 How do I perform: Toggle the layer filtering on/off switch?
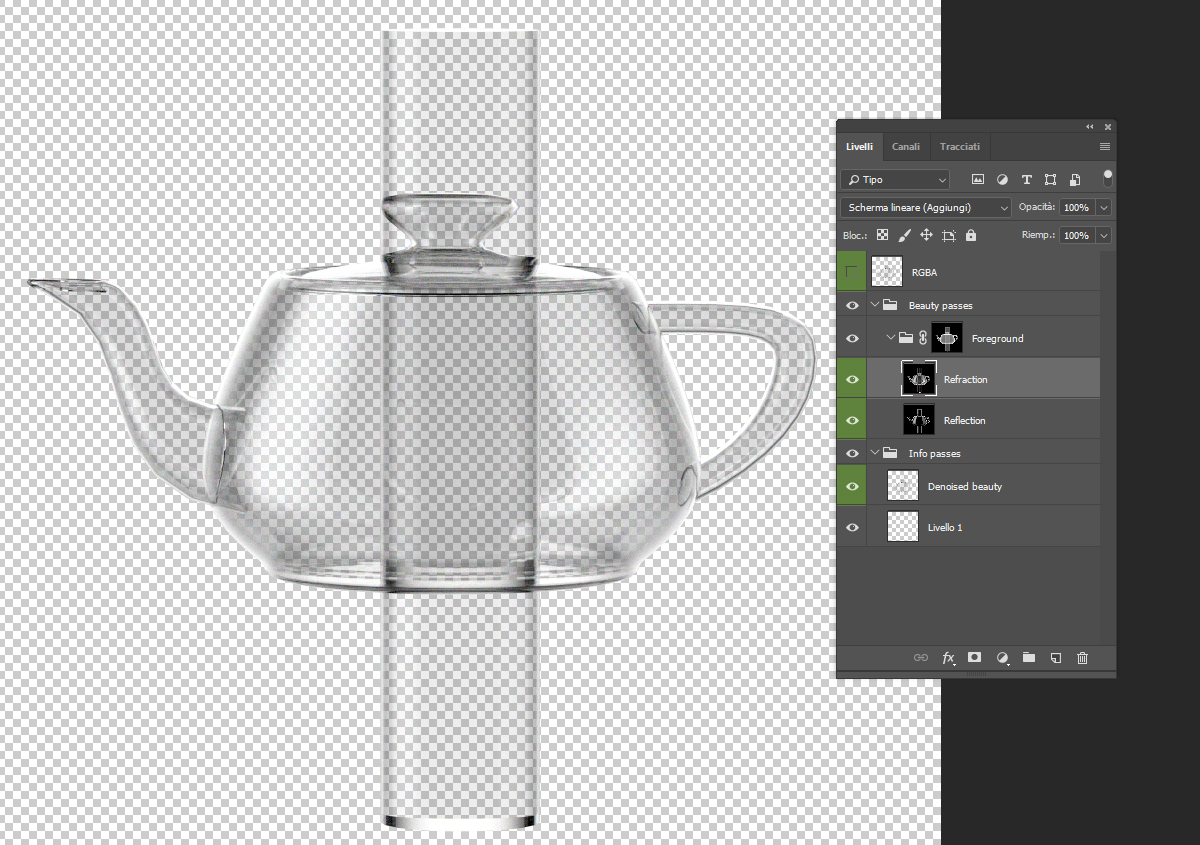click(x=1108, y=178)
